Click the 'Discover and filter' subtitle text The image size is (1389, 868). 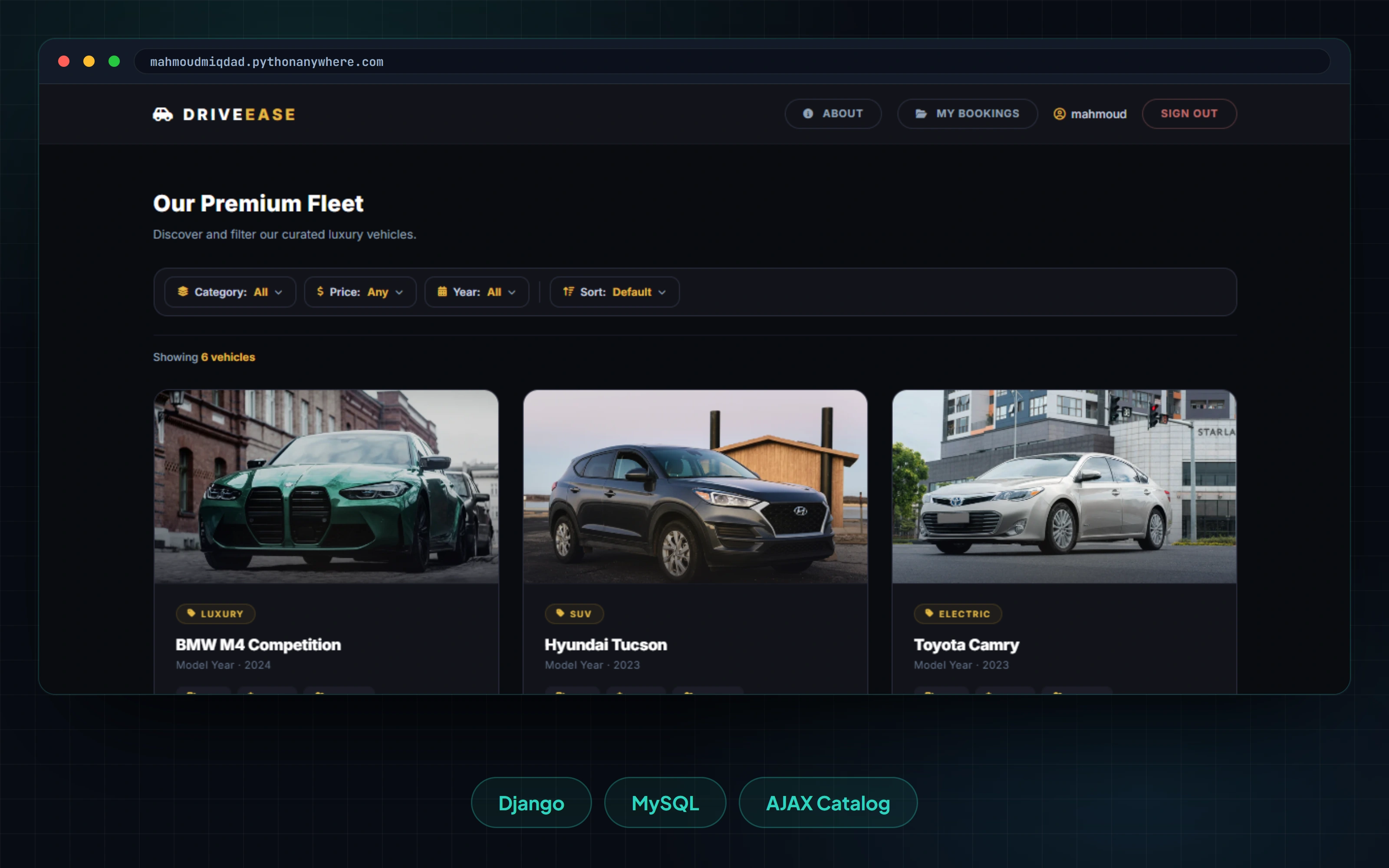coord(285,234)
